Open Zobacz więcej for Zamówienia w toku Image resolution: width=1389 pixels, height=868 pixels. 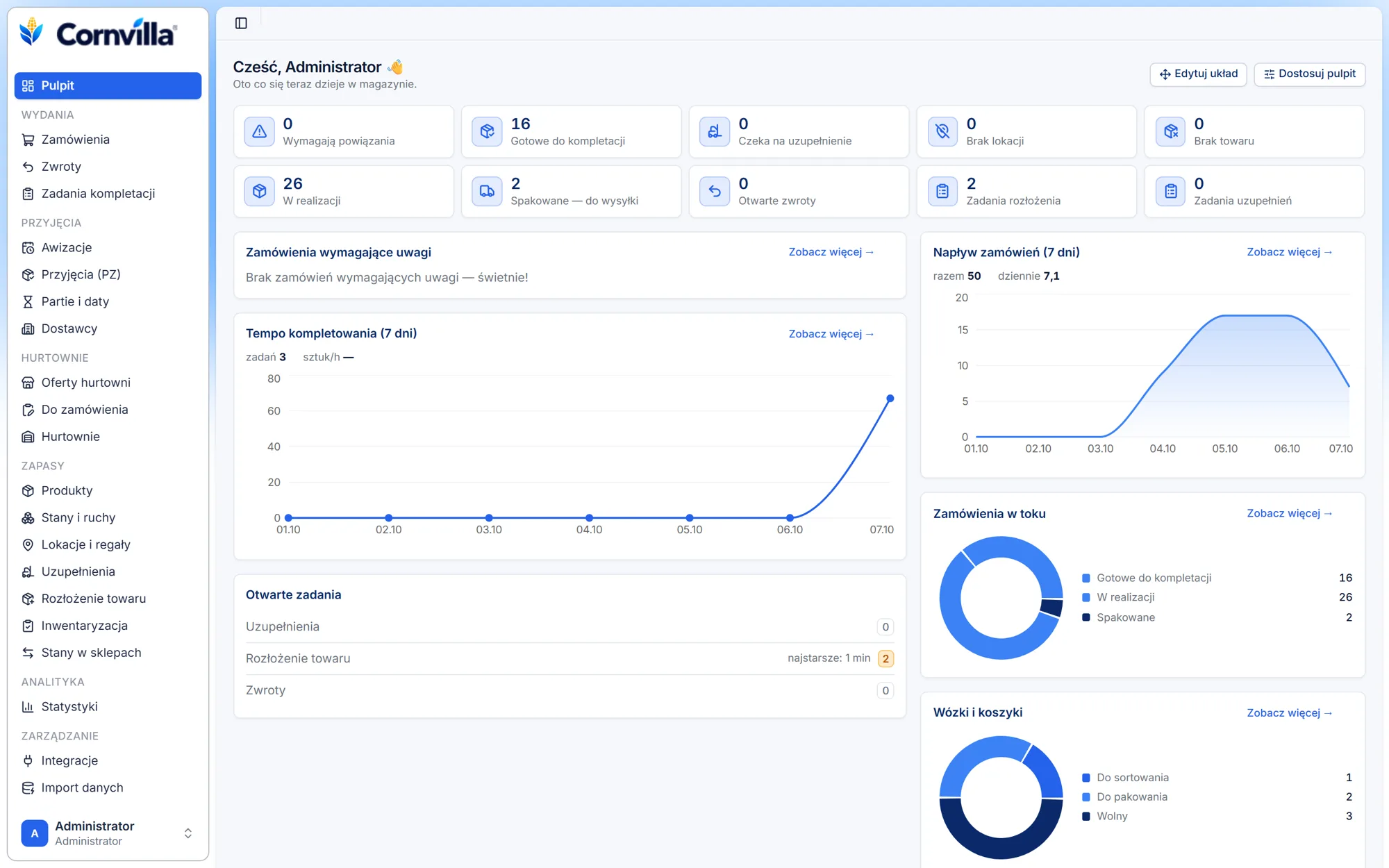click(x=1290, y=513)
